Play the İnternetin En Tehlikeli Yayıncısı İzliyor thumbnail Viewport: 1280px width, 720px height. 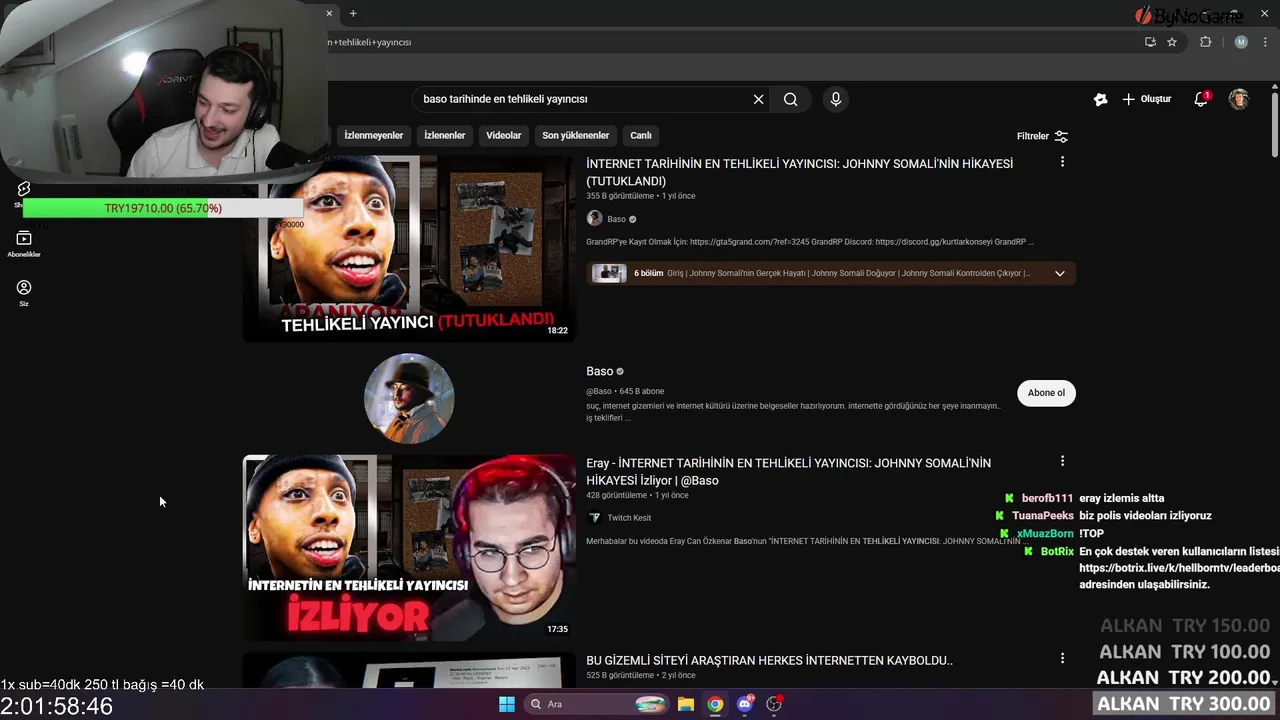409,547
